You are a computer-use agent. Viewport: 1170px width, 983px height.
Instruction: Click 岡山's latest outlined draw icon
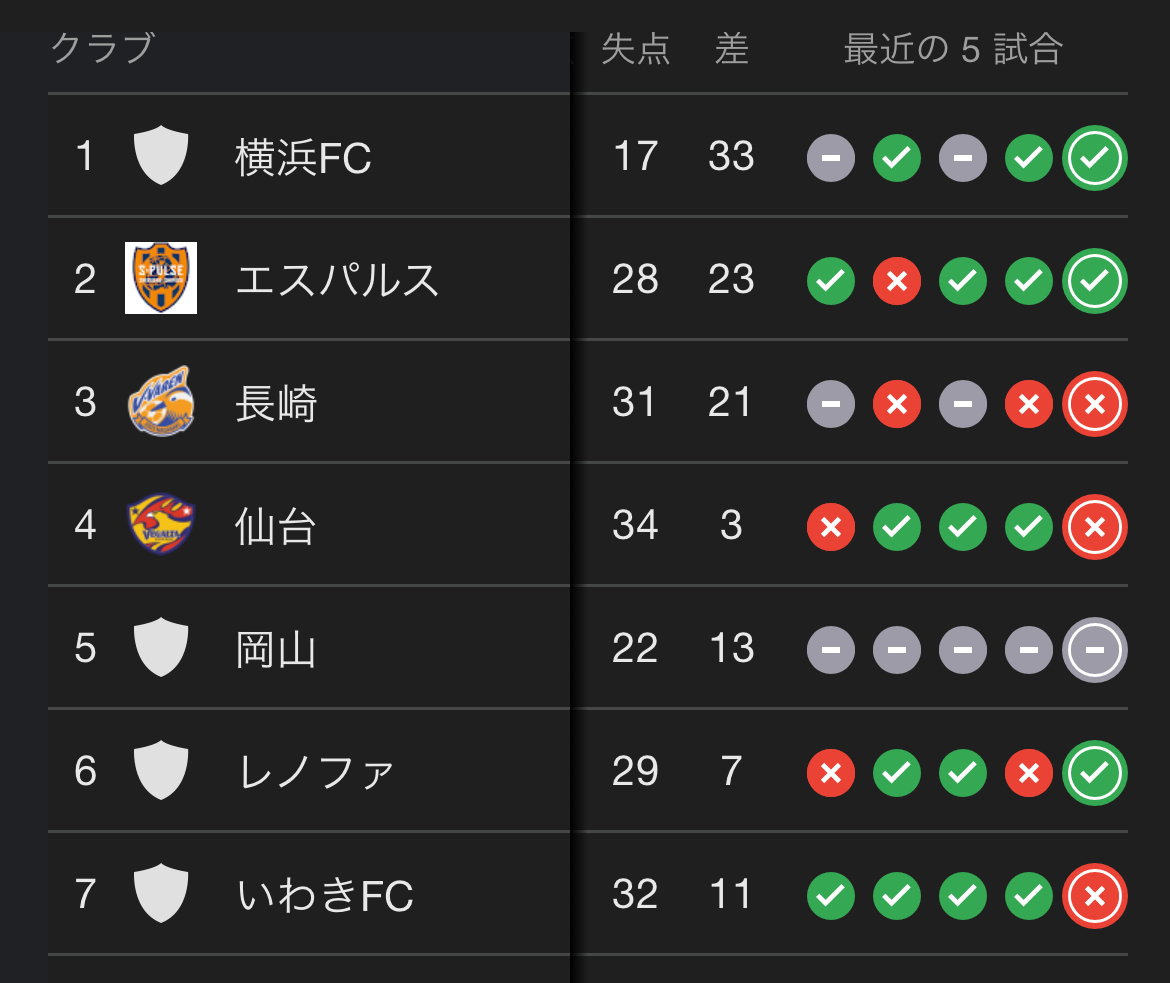point(1095,650)
